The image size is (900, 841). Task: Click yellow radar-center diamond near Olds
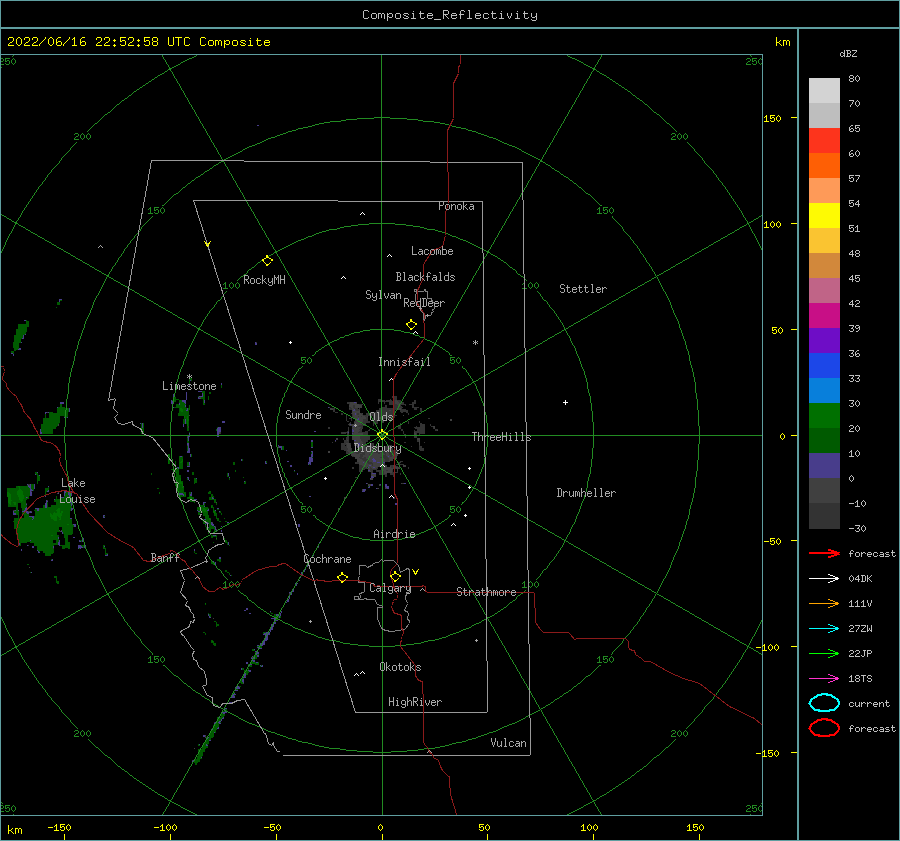click(x=382, y=435)
